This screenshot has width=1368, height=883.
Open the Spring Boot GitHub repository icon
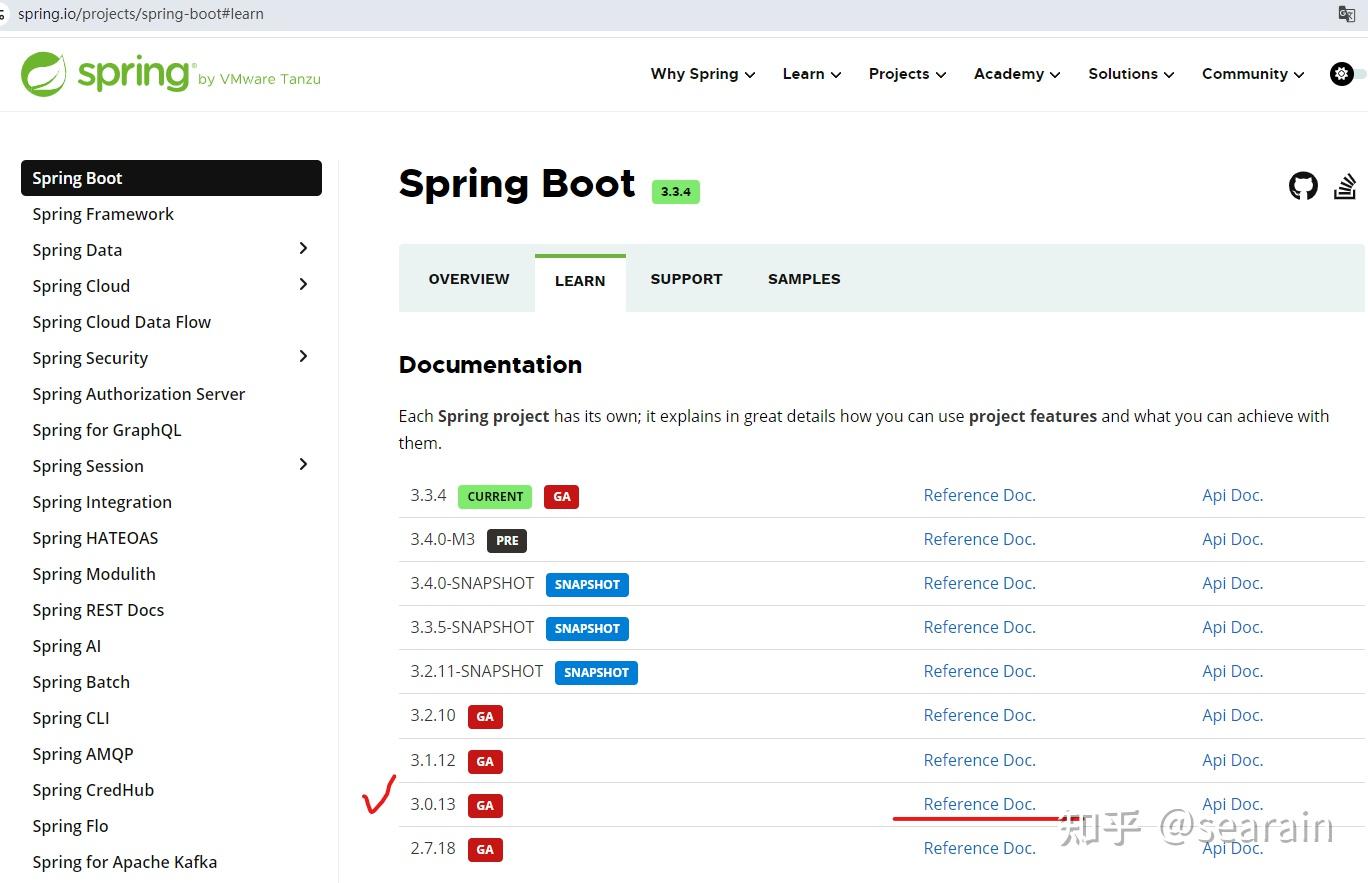coord(1303,186)
